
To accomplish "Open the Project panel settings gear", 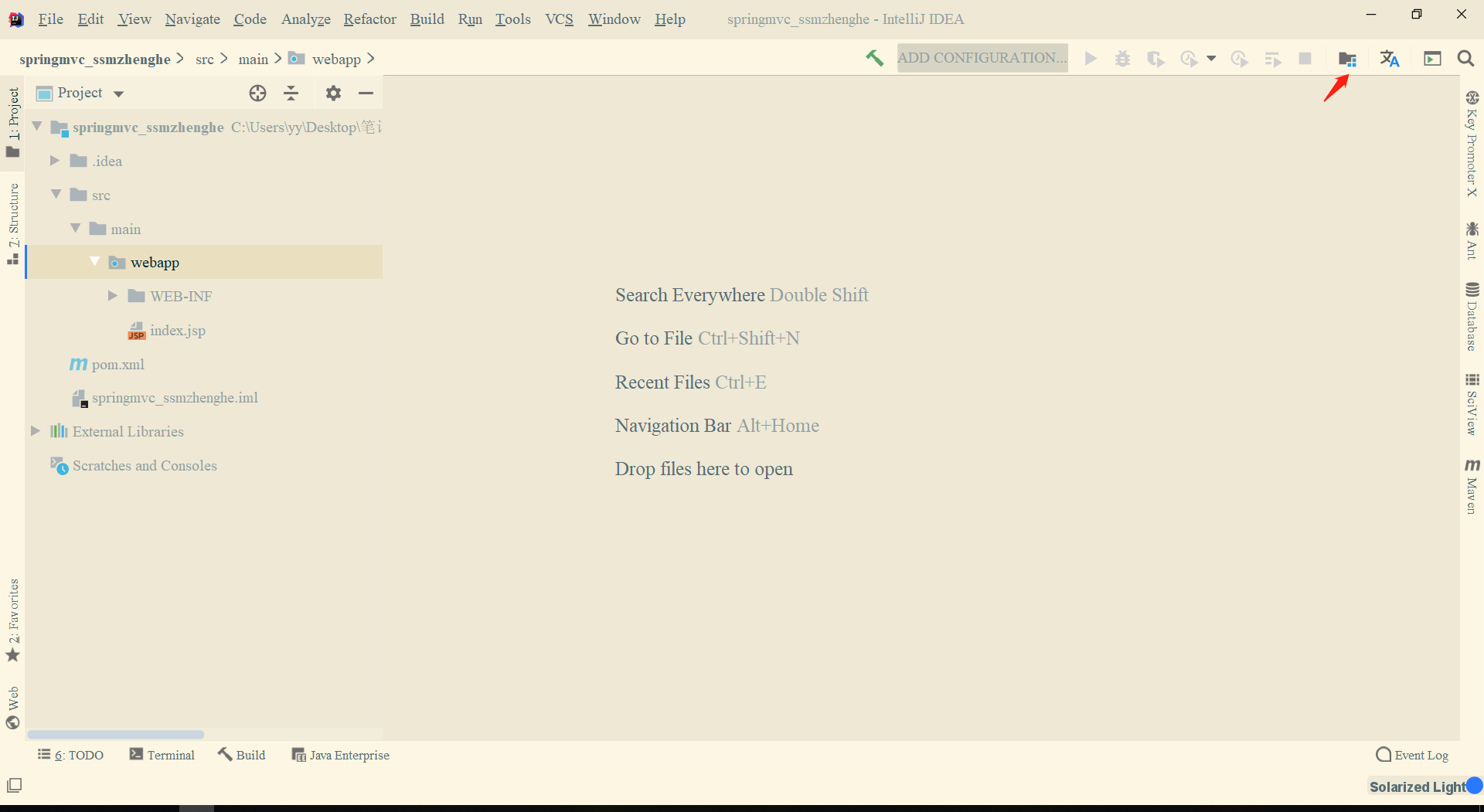I will (333, 93).
